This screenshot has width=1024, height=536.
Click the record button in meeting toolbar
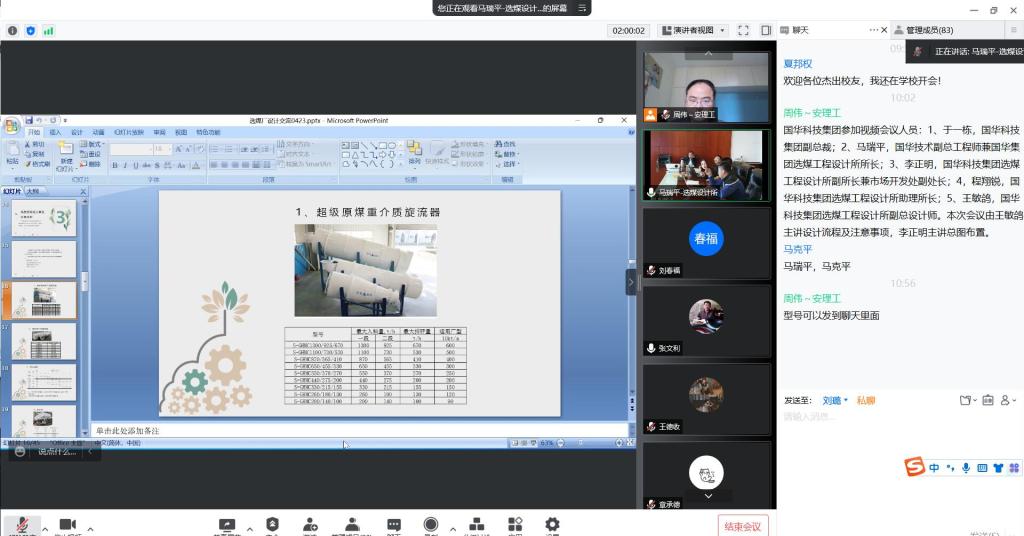point(431,525)
